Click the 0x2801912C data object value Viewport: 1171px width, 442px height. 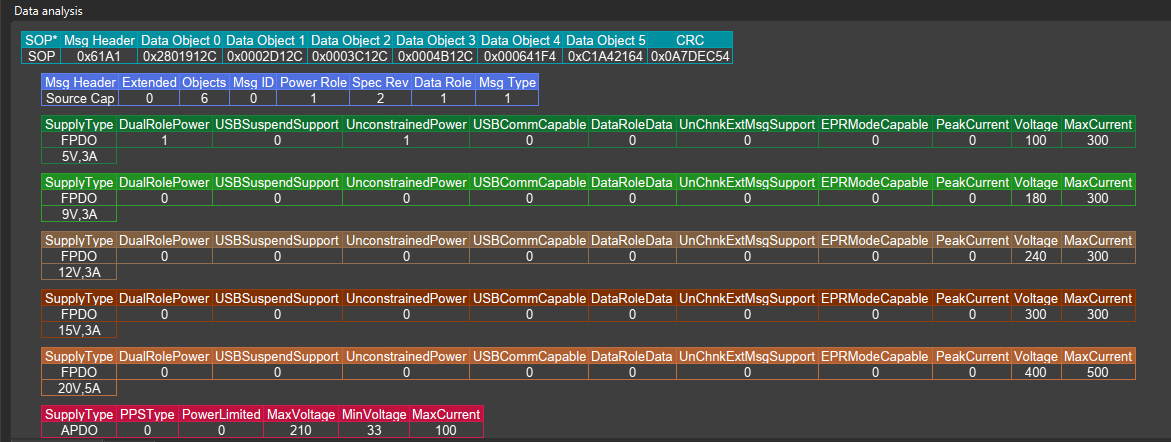coord(180,56)
